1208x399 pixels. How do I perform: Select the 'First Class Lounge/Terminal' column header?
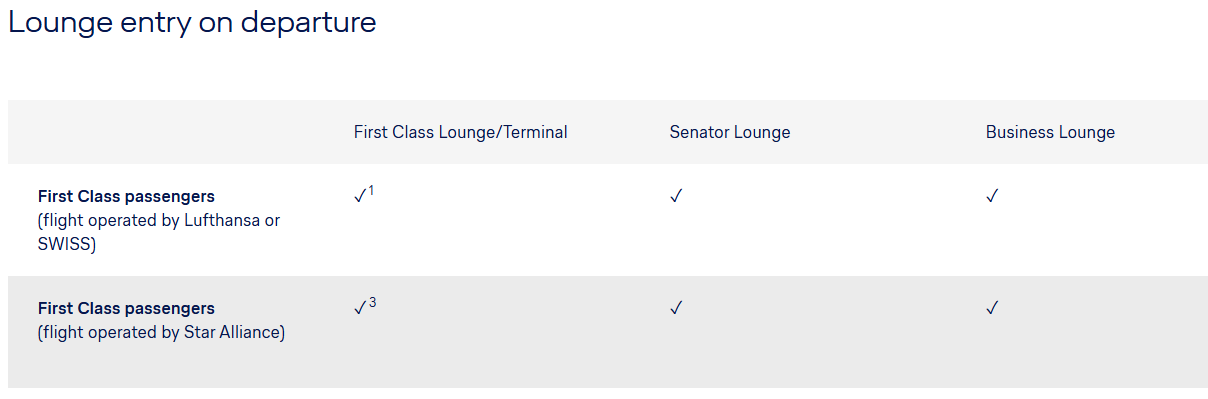click(460, 132)
